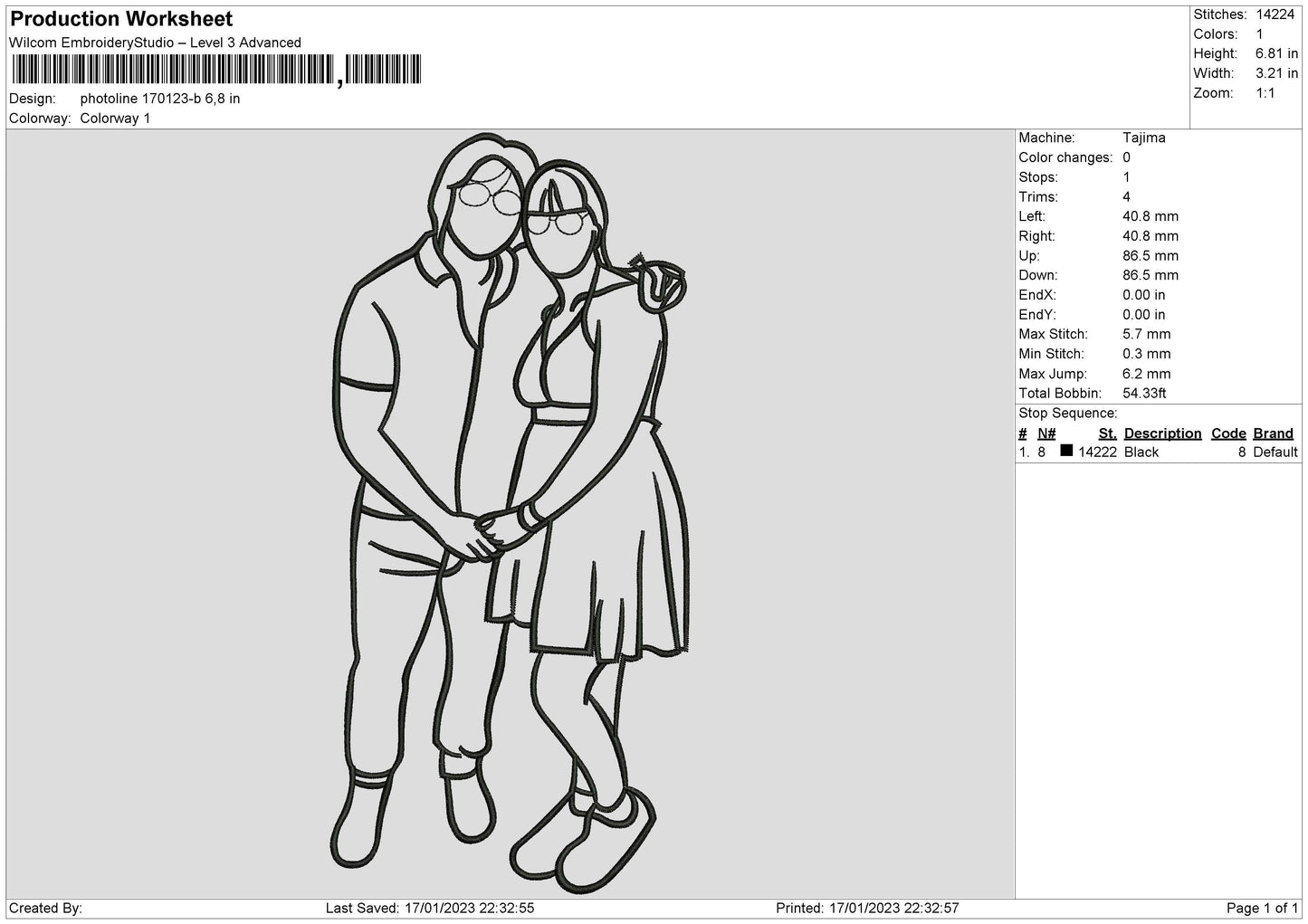Click the Trims value 4
The width and height of the screenshot is (1308, 924).
coord(1127,197)
